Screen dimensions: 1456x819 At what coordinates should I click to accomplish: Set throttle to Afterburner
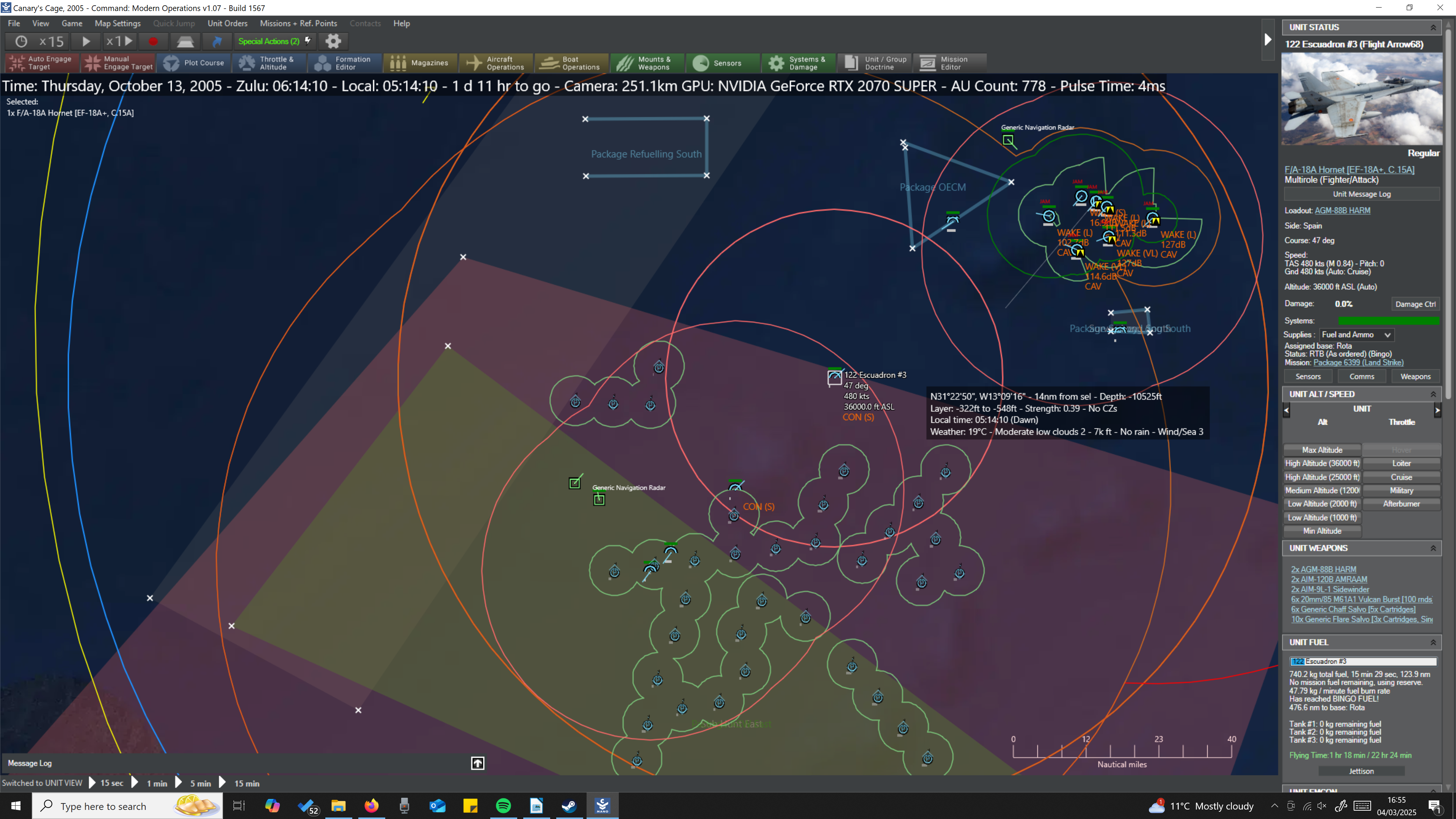pyautogui.click(x=1401, y=504)
